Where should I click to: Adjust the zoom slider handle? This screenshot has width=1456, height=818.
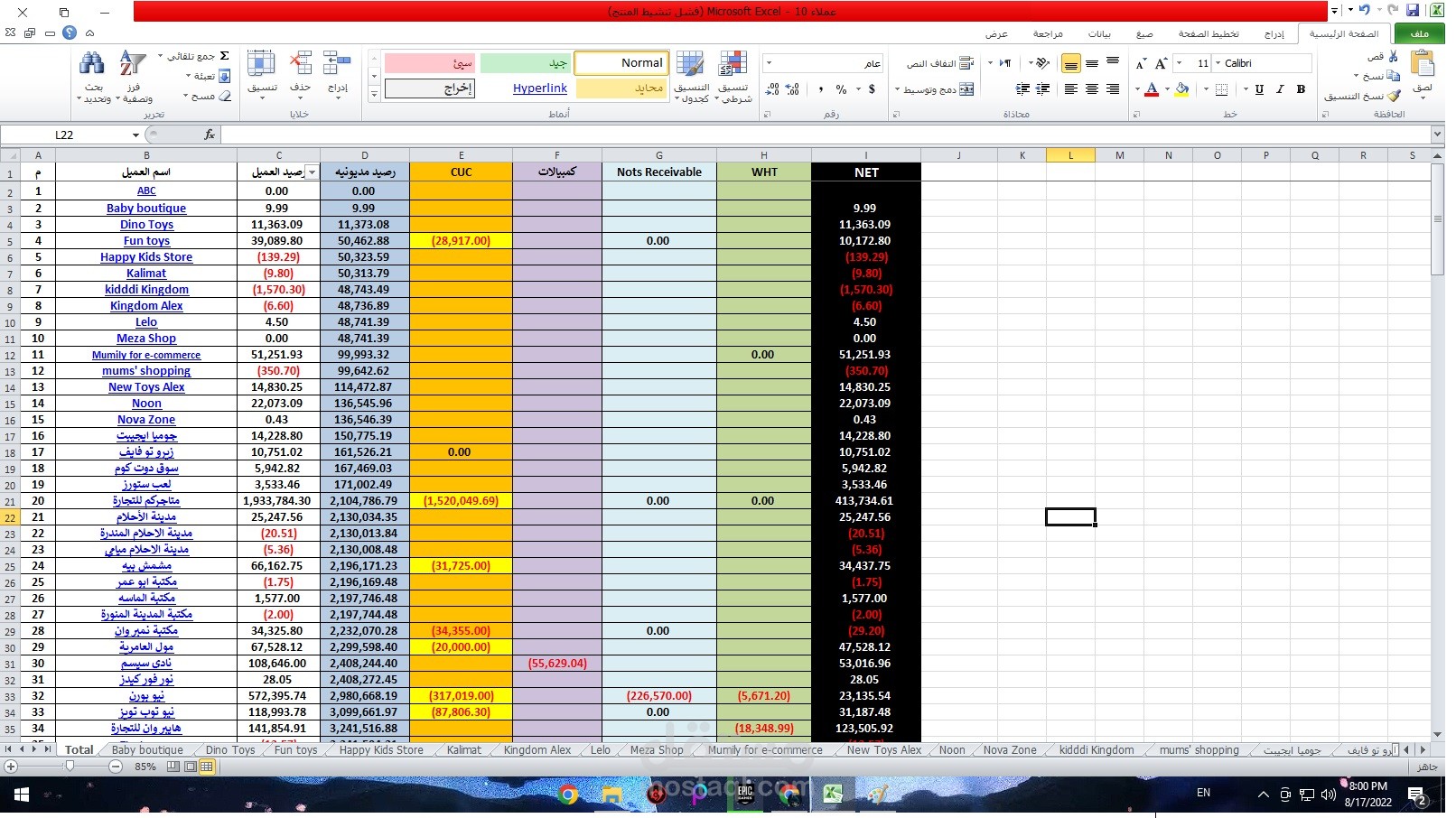click(x=70, y=767)
